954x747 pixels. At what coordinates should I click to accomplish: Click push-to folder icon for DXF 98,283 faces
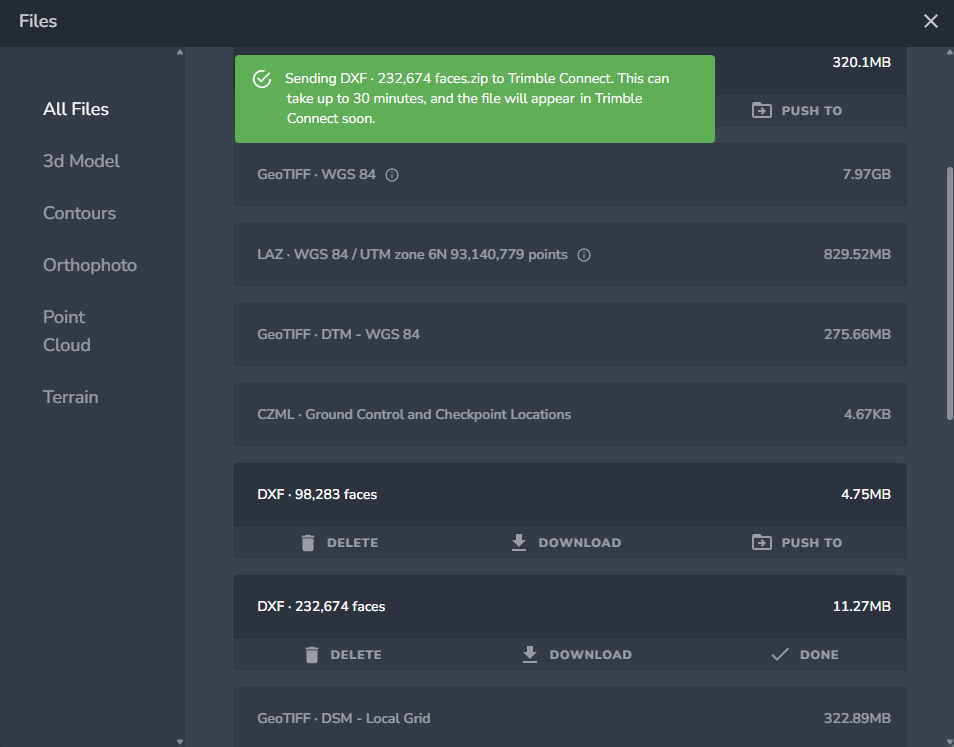tap(762, 543)
